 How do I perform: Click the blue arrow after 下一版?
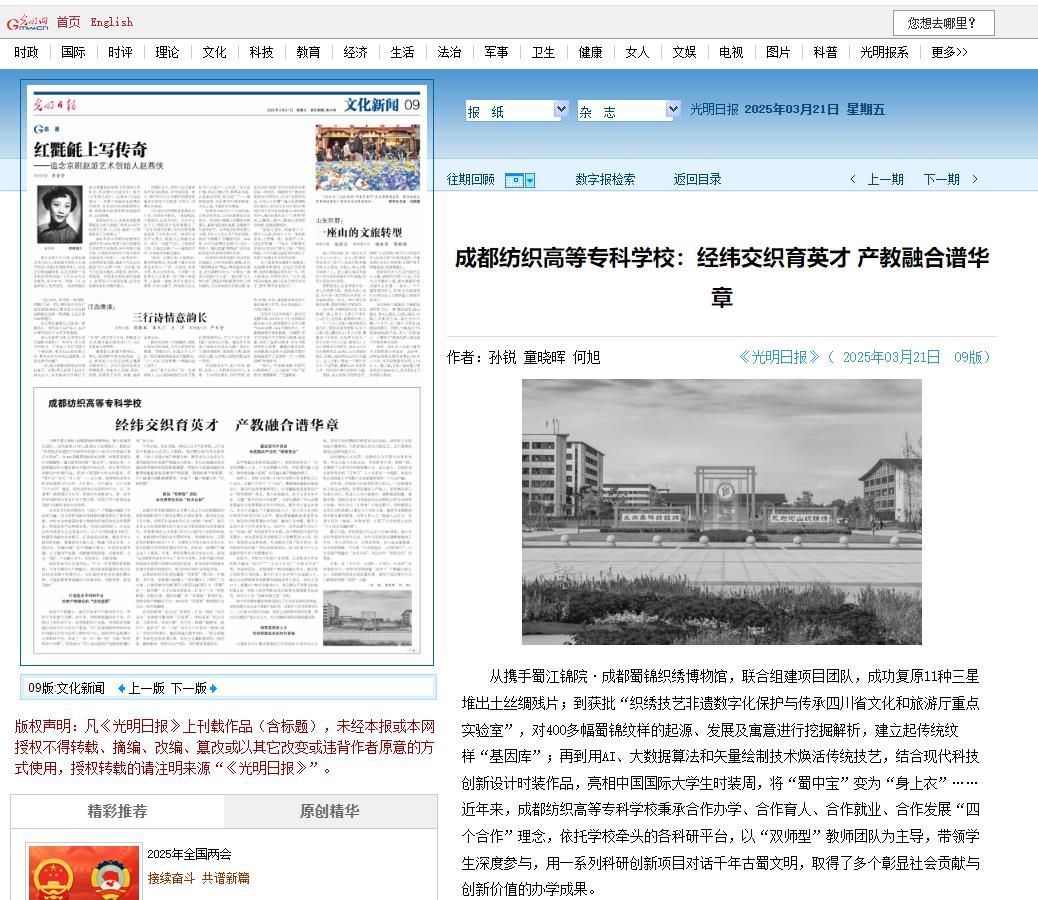coord(213,688)
